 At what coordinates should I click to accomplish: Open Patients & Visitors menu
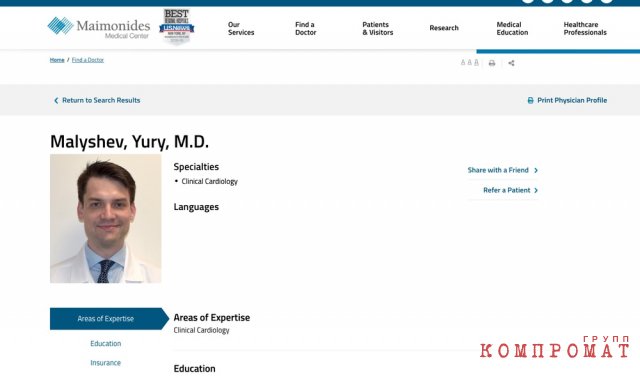coord(378,28)
